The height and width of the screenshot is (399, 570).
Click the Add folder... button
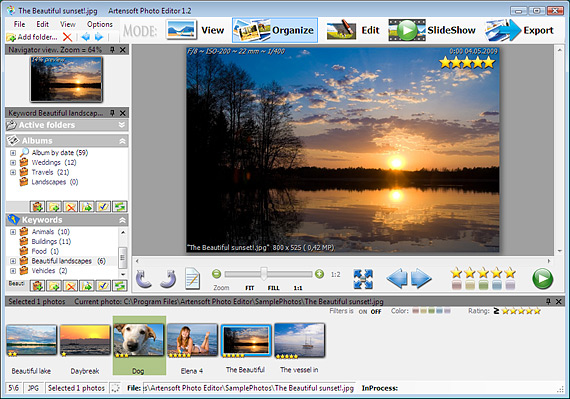point(32,37)
